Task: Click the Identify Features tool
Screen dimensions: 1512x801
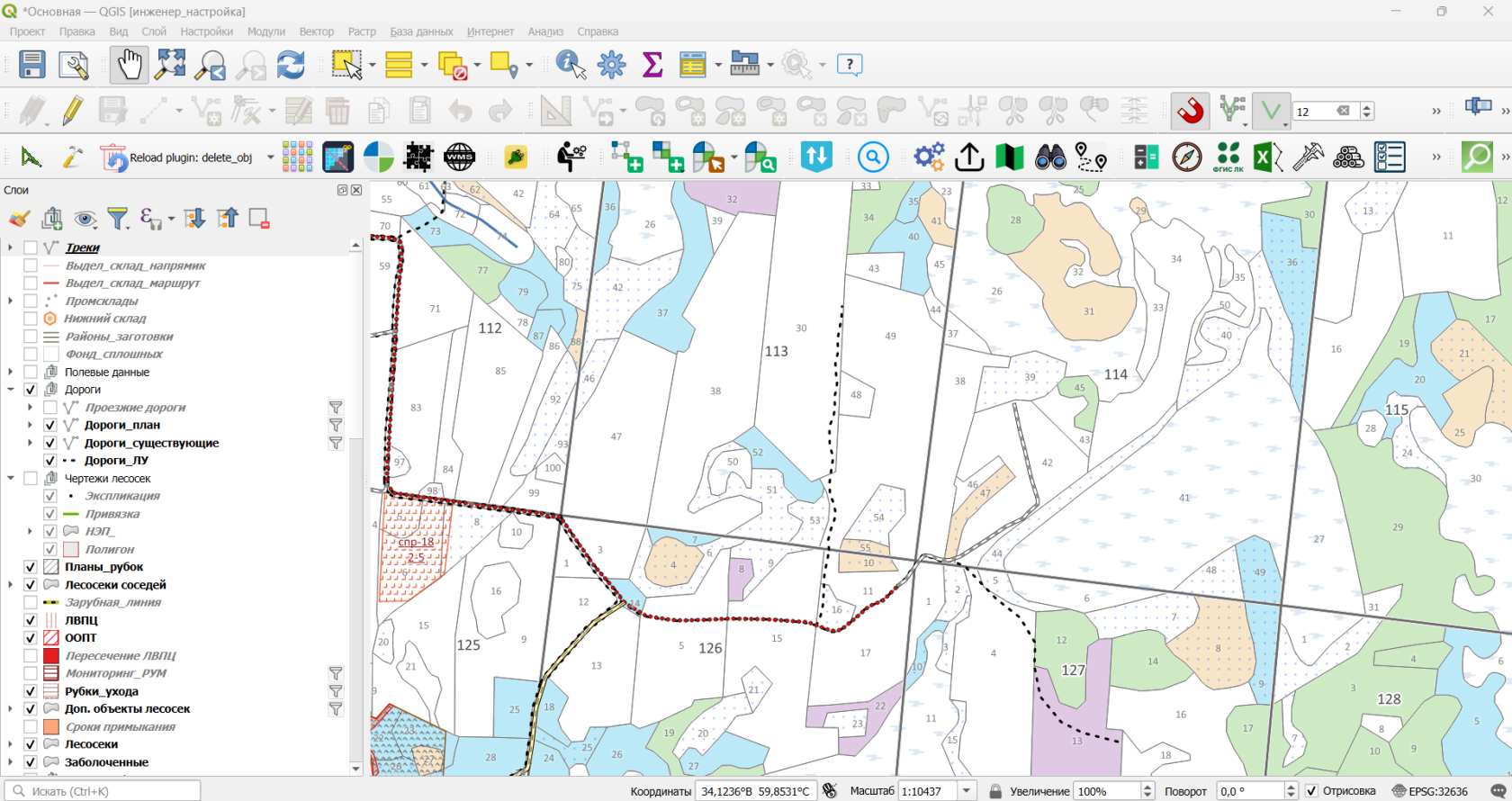Action: click(x=571, y=65)
